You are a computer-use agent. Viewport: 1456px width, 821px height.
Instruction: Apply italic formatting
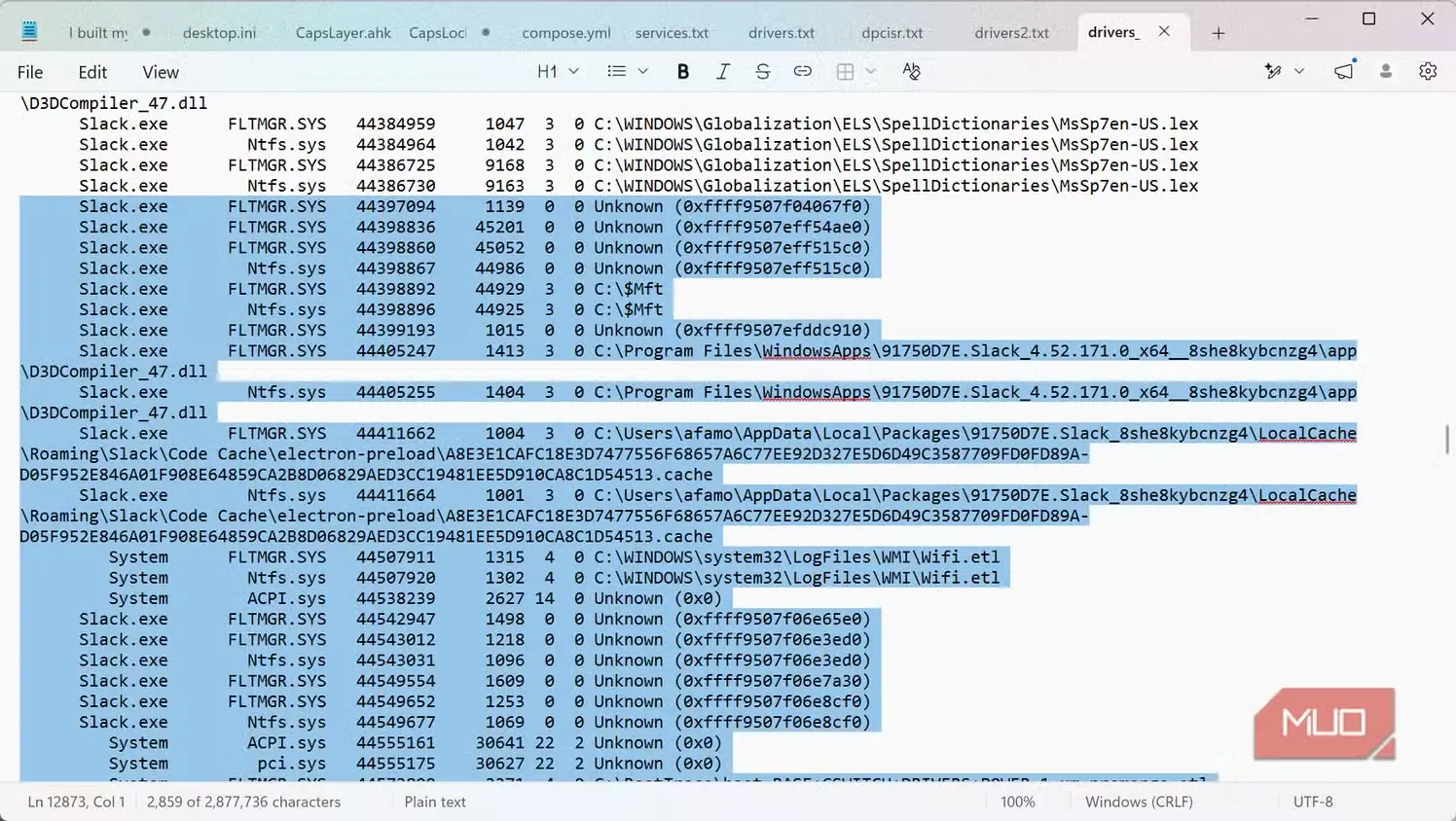[723, 71]
